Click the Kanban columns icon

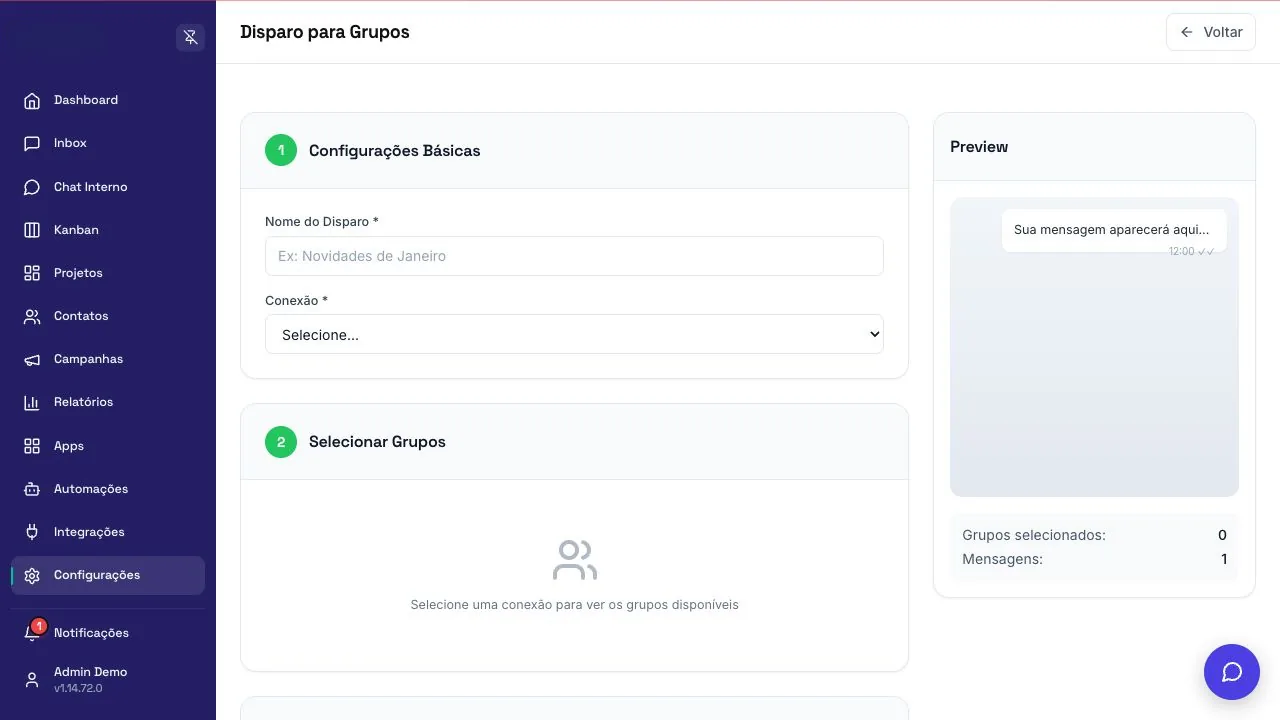click(x=32, y=230)
